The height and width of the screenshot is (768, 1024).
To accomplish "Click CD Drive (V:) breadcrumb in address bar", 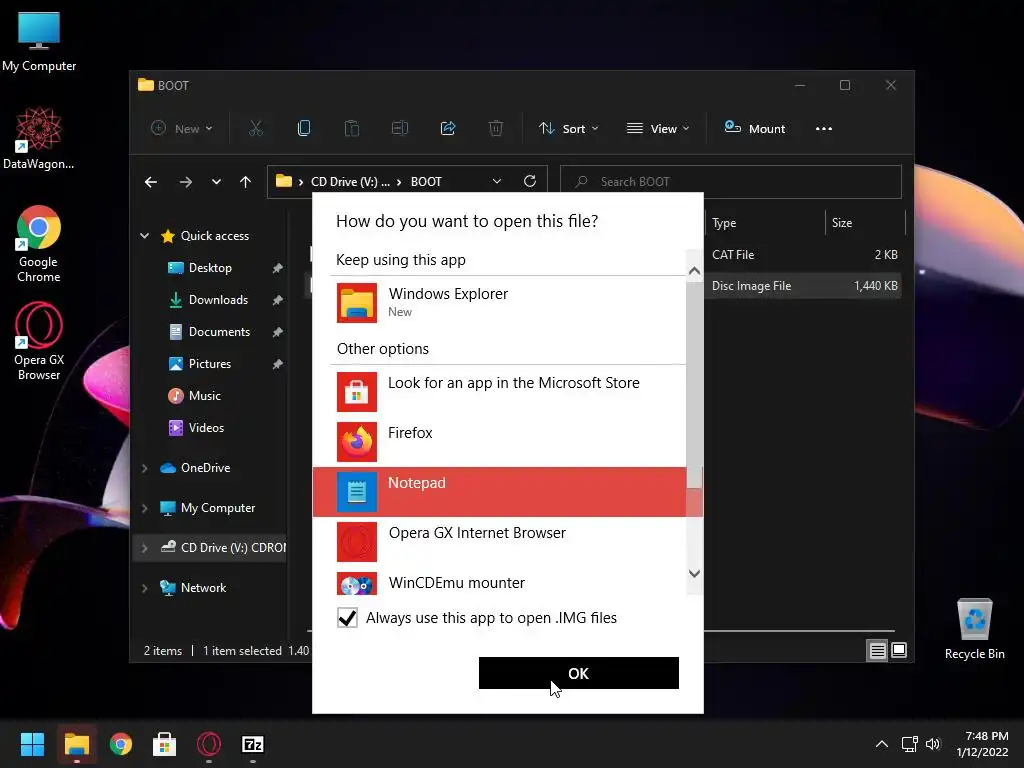I will (350, 182).
